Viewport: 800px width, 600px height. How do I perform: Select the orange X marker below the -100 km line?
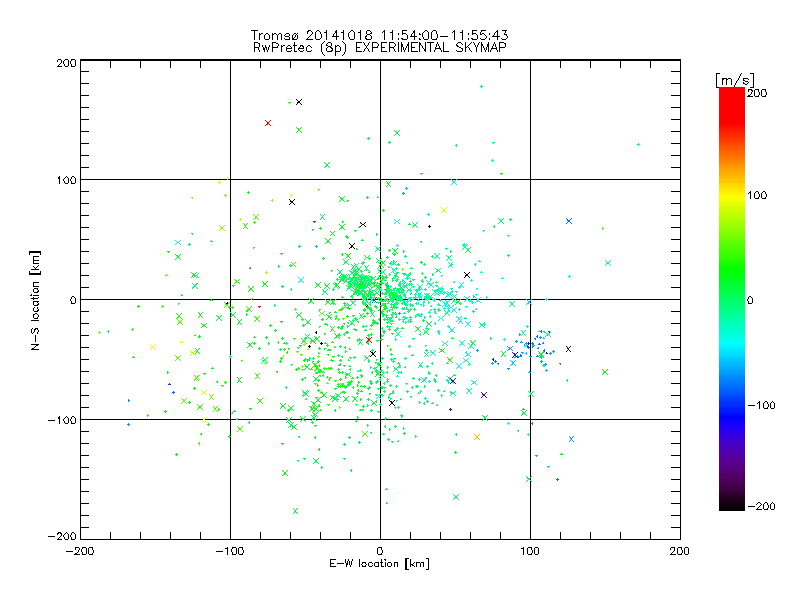tap(477, 437)
